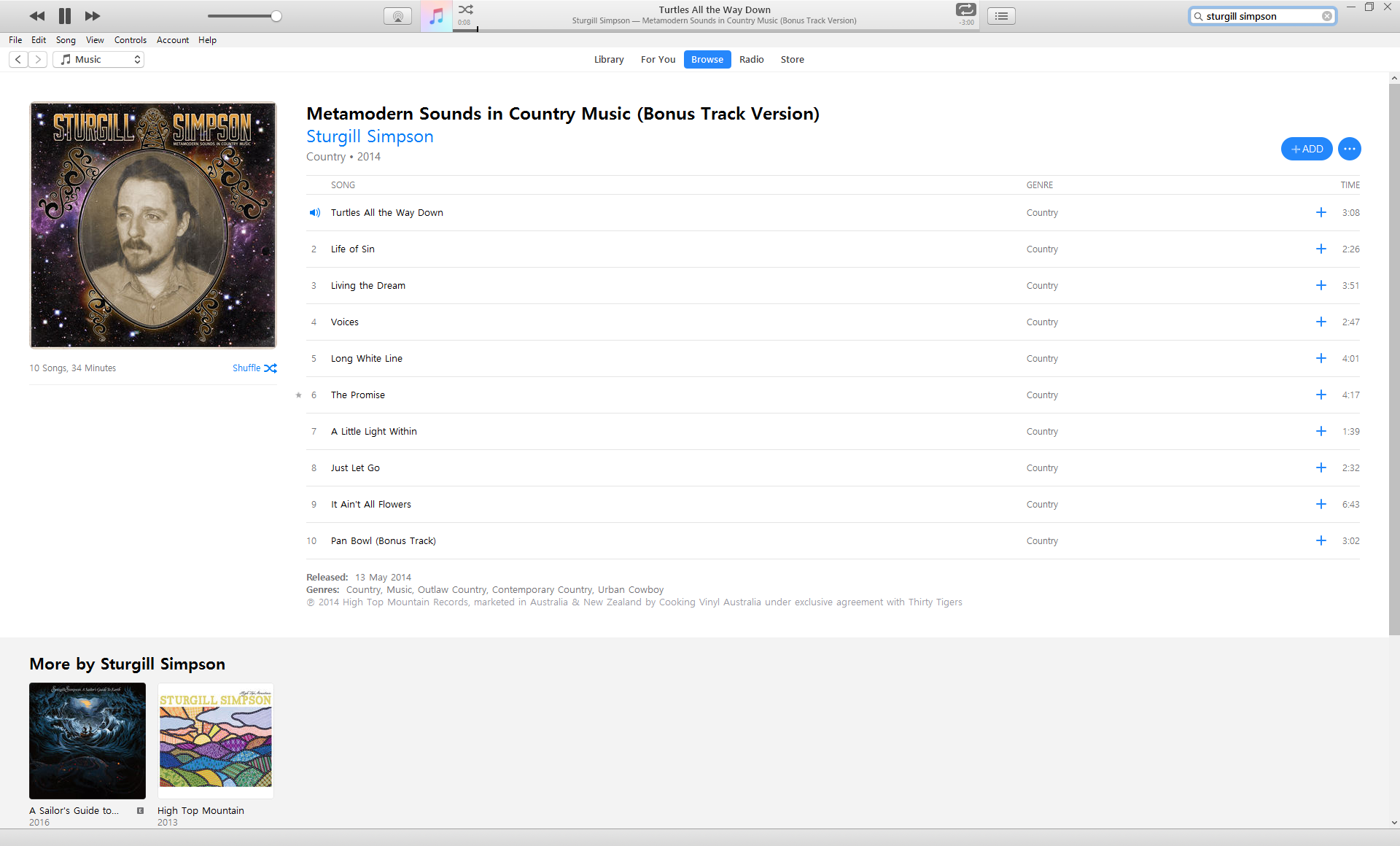This screenshot has height=846, width=1400.
Task: Add Pan Bowl (Bonus Track) to library
Action: 1321,540
